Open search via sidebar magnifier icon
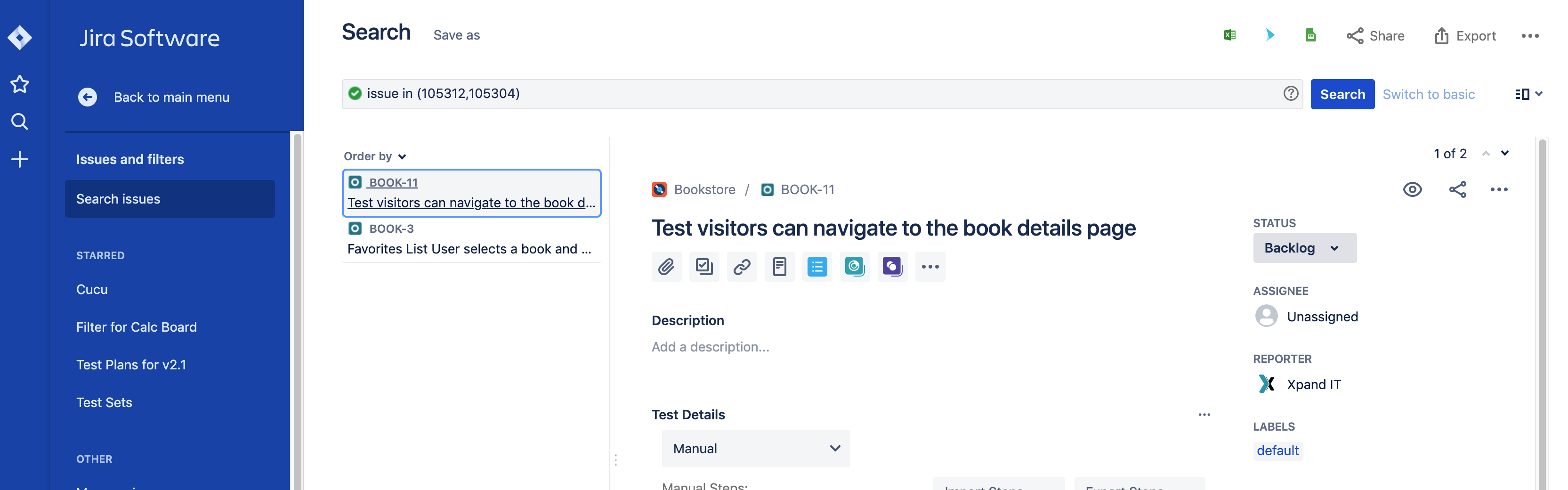1568x490 pixels. 19,122
